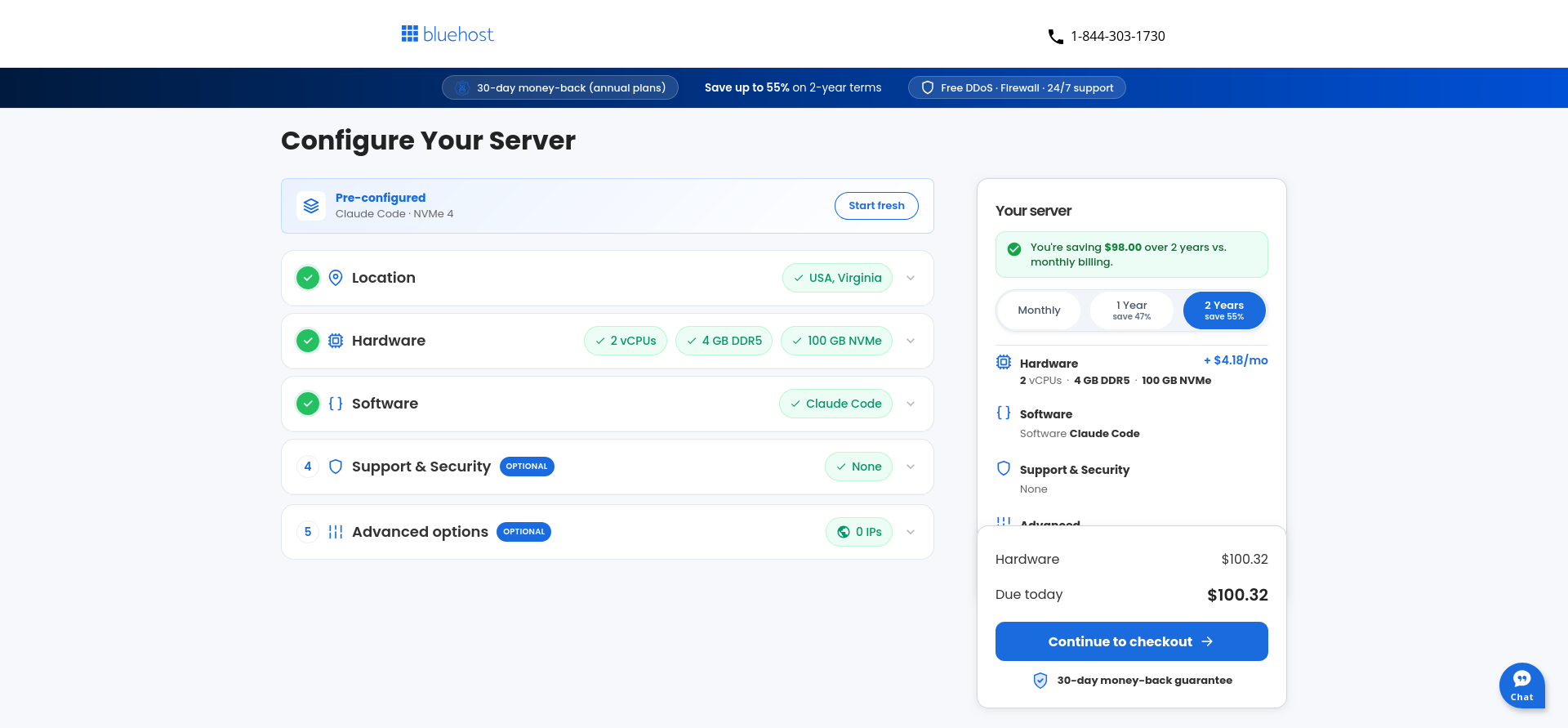Image resolution: width=1568 pixels, height=728 pixels.
Task: Open the Hardware row heading
Action: coord(389,341)
